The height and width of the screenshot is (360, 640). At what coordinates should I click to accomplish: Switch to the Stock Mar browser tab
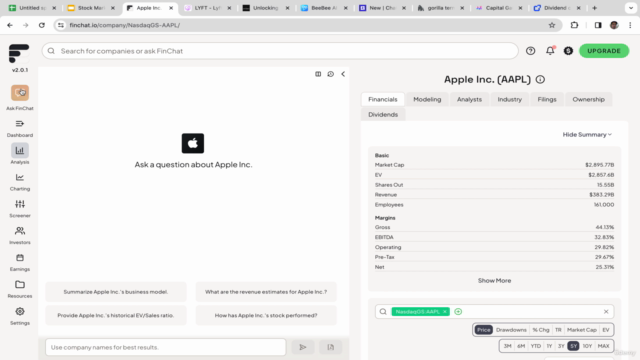tap(91, 8)
